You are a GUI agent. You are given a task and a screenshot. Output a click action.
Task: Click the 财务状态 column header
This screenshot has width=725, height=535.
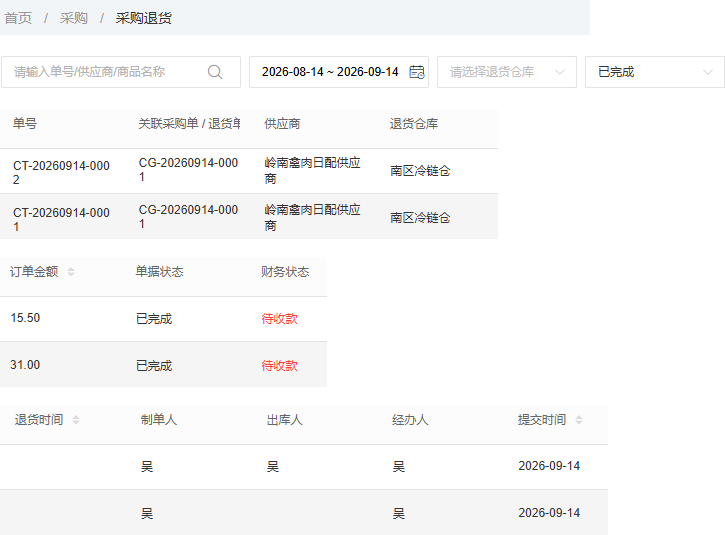285,271
